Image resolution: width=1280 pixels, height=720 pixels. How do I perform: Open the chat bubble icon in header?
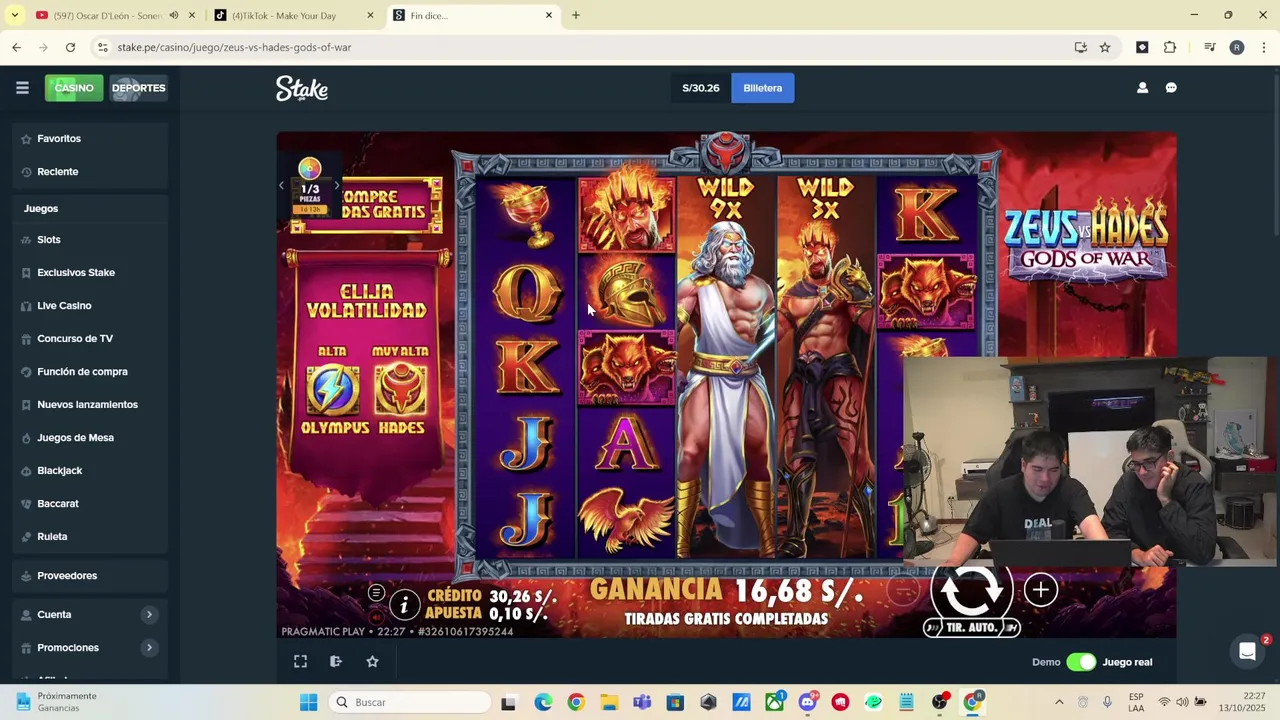tap(1171, 88)
